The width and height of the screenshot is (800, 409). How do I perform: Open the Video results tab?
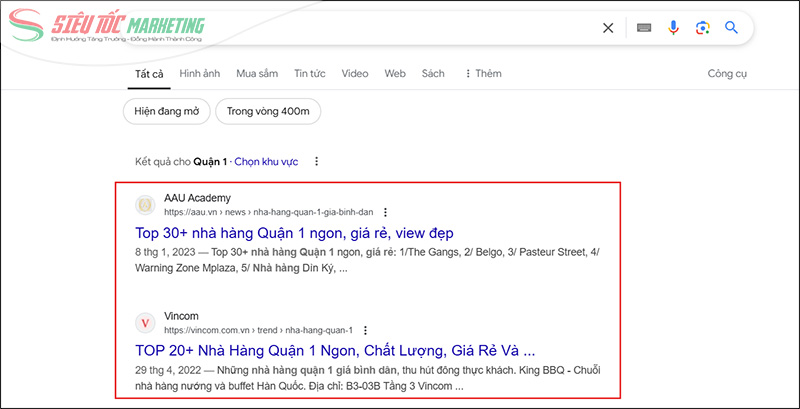354,74
